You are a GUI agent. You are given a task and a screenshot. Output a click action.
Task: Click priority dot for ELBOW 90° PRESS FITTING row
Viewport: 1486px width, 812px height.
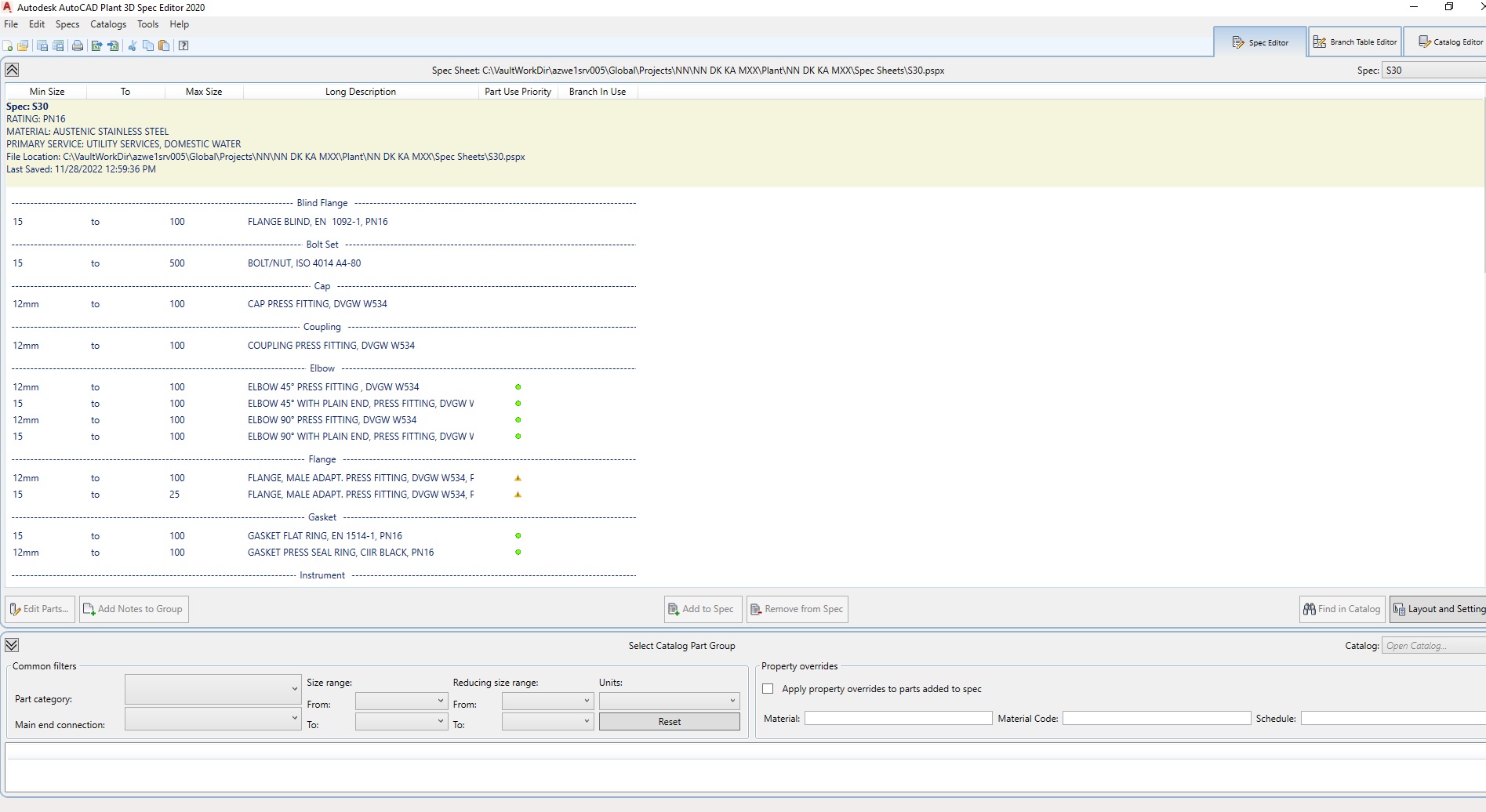coord(518,419)
